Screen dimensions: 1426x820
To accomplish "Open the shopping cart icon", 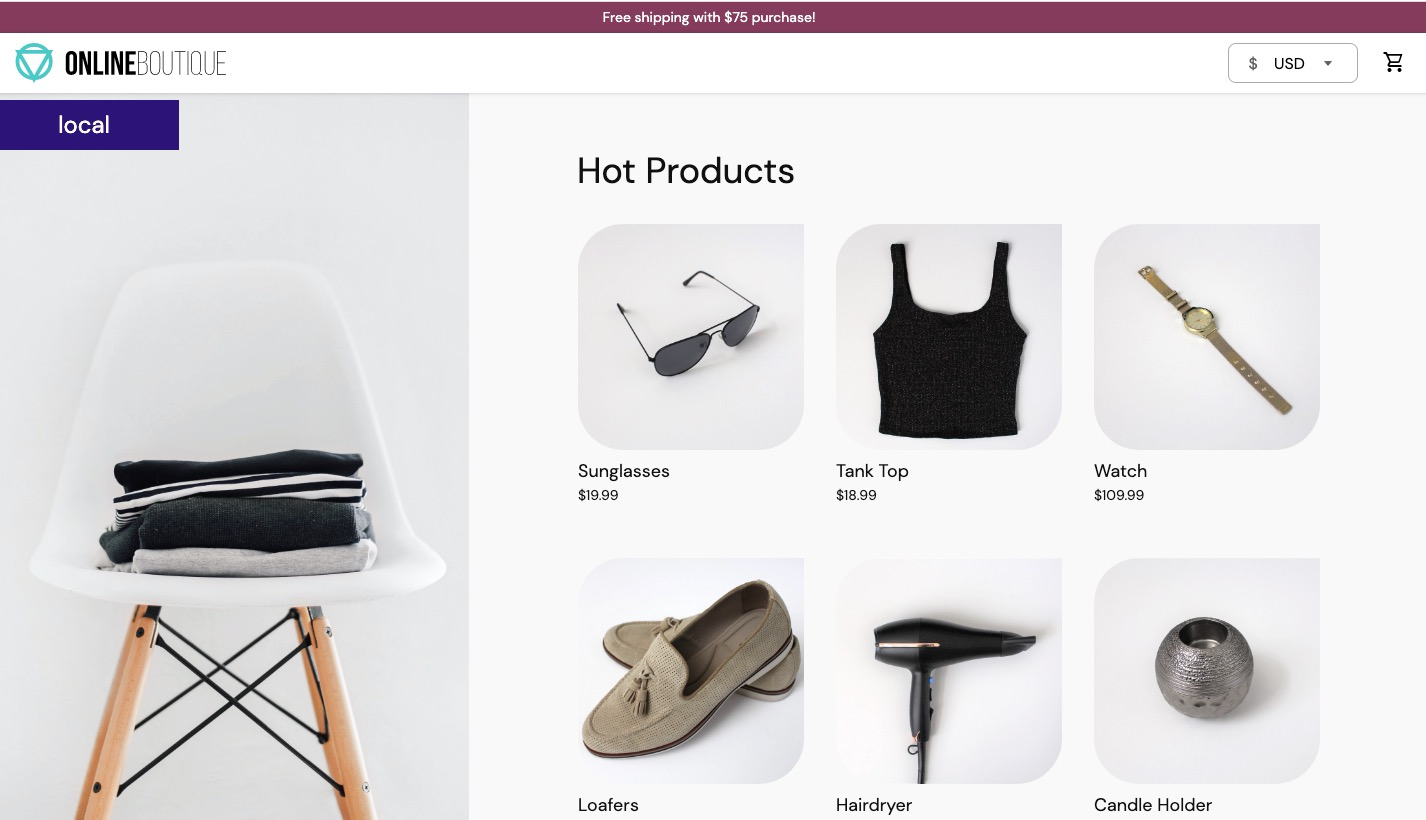I will (1393, 63).
